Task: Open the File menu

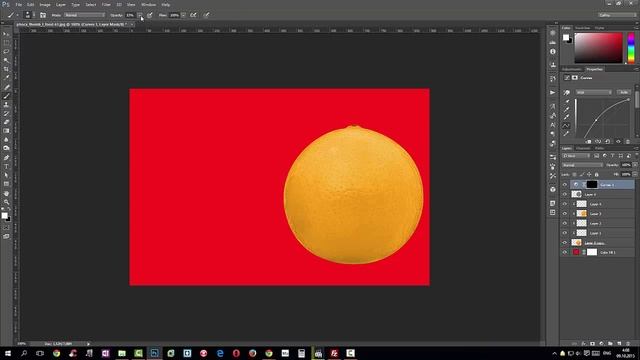Action: 19,4
